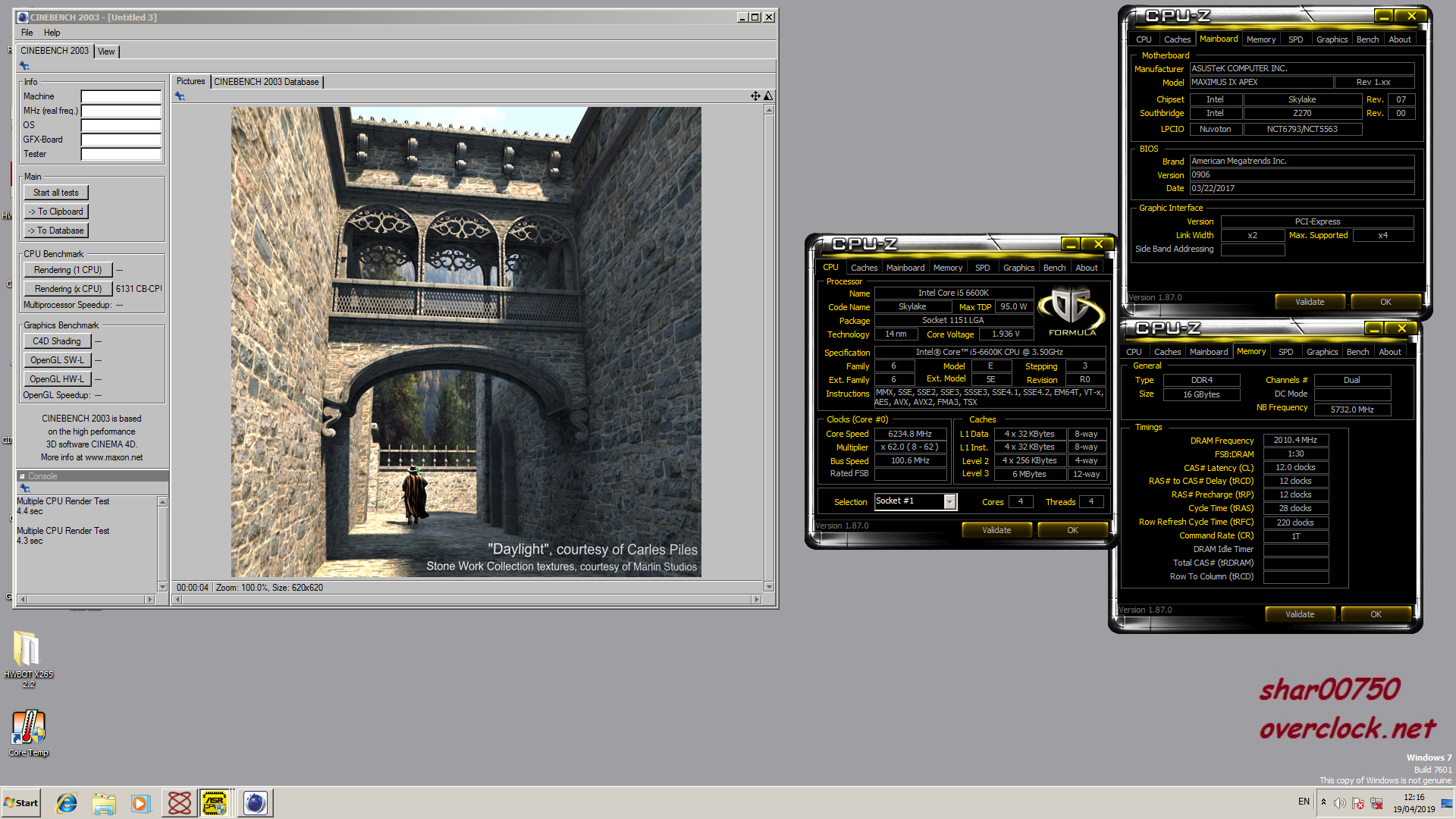1456x819 pixels.
Task: Click the EN language indicator in tray
Action: pyautogui.click(x=1304, y=802)
